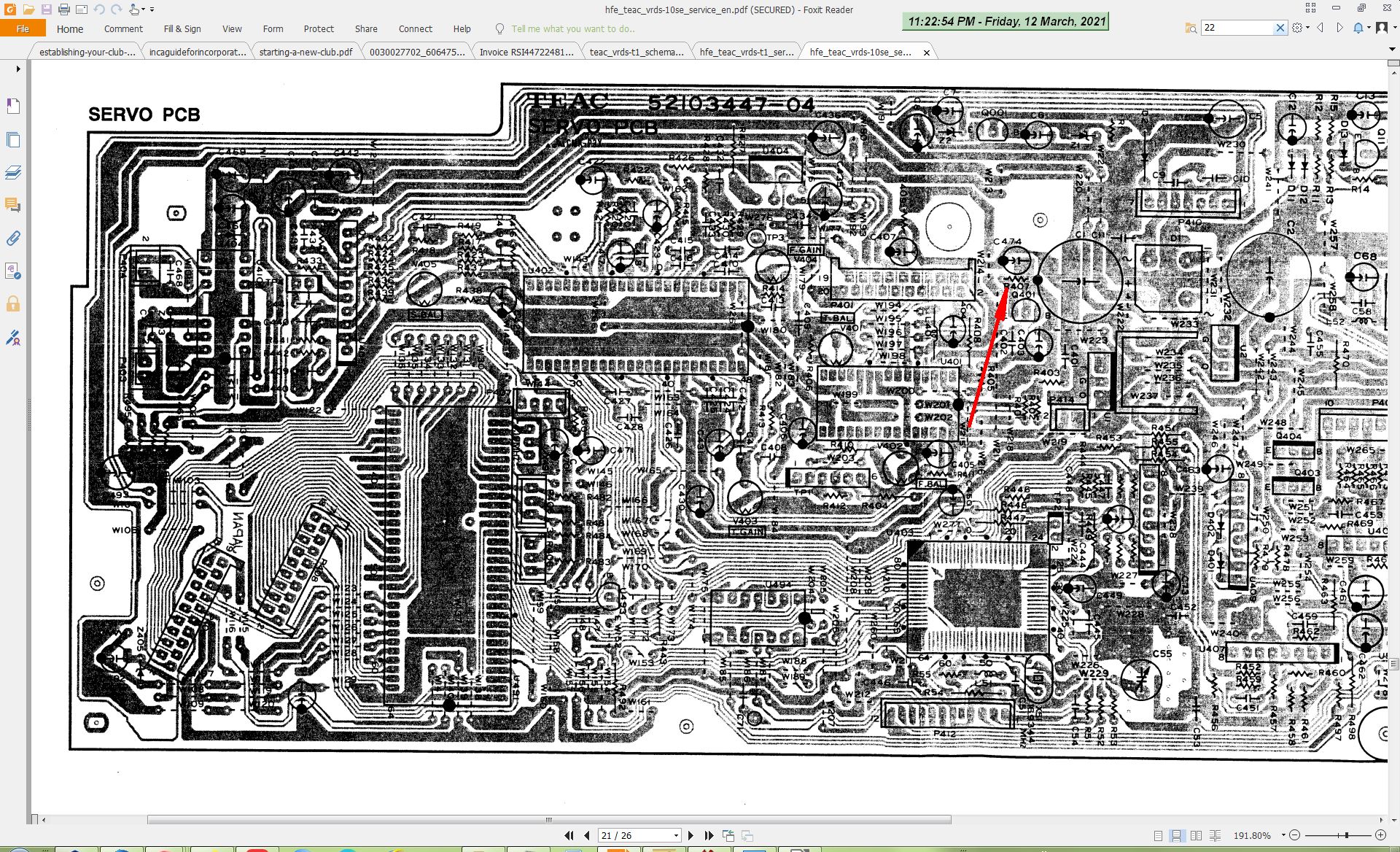Click the Open folder icon in quick access toolbar

coord(28,9)
